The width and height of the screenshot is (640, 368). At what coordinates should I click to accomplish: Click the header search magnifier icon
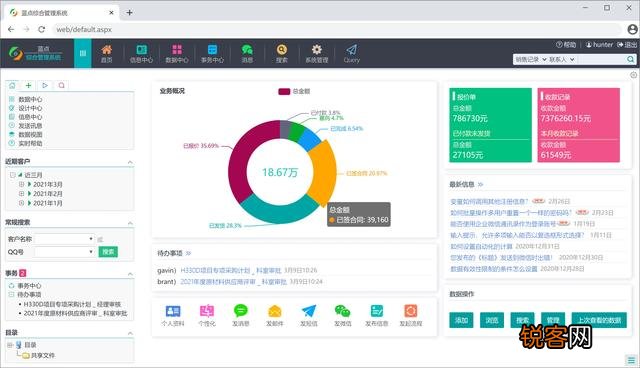[x=630, y=60]
